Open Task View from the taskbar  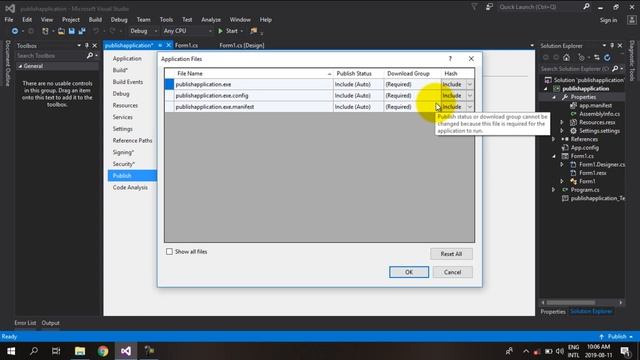pos(56,351)
